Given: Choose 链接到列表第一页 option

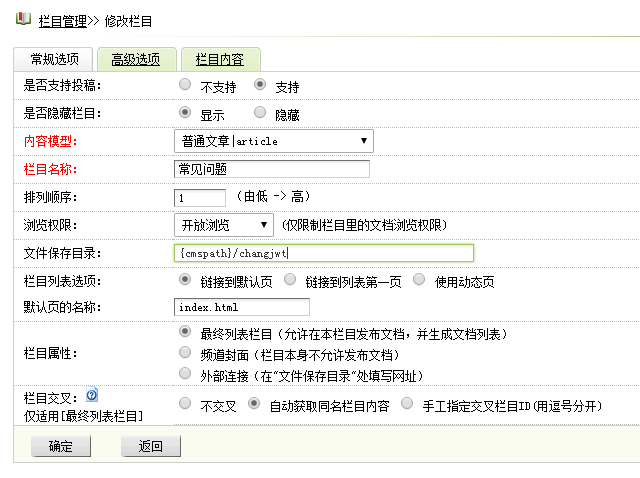Looking at the screenshot, I should [290, 280].
